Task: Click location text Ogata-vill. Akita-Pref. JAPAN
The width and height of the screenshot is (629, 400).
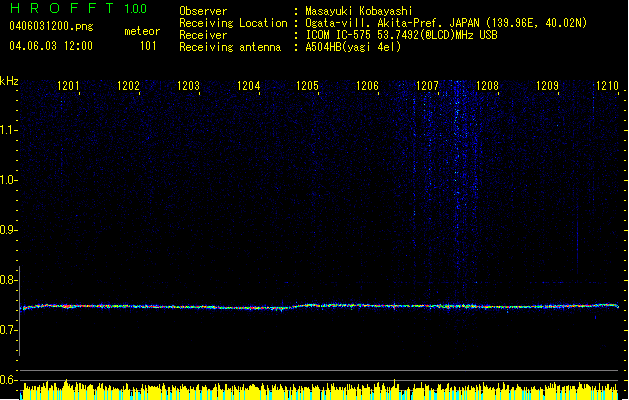Action: [392, 23]
